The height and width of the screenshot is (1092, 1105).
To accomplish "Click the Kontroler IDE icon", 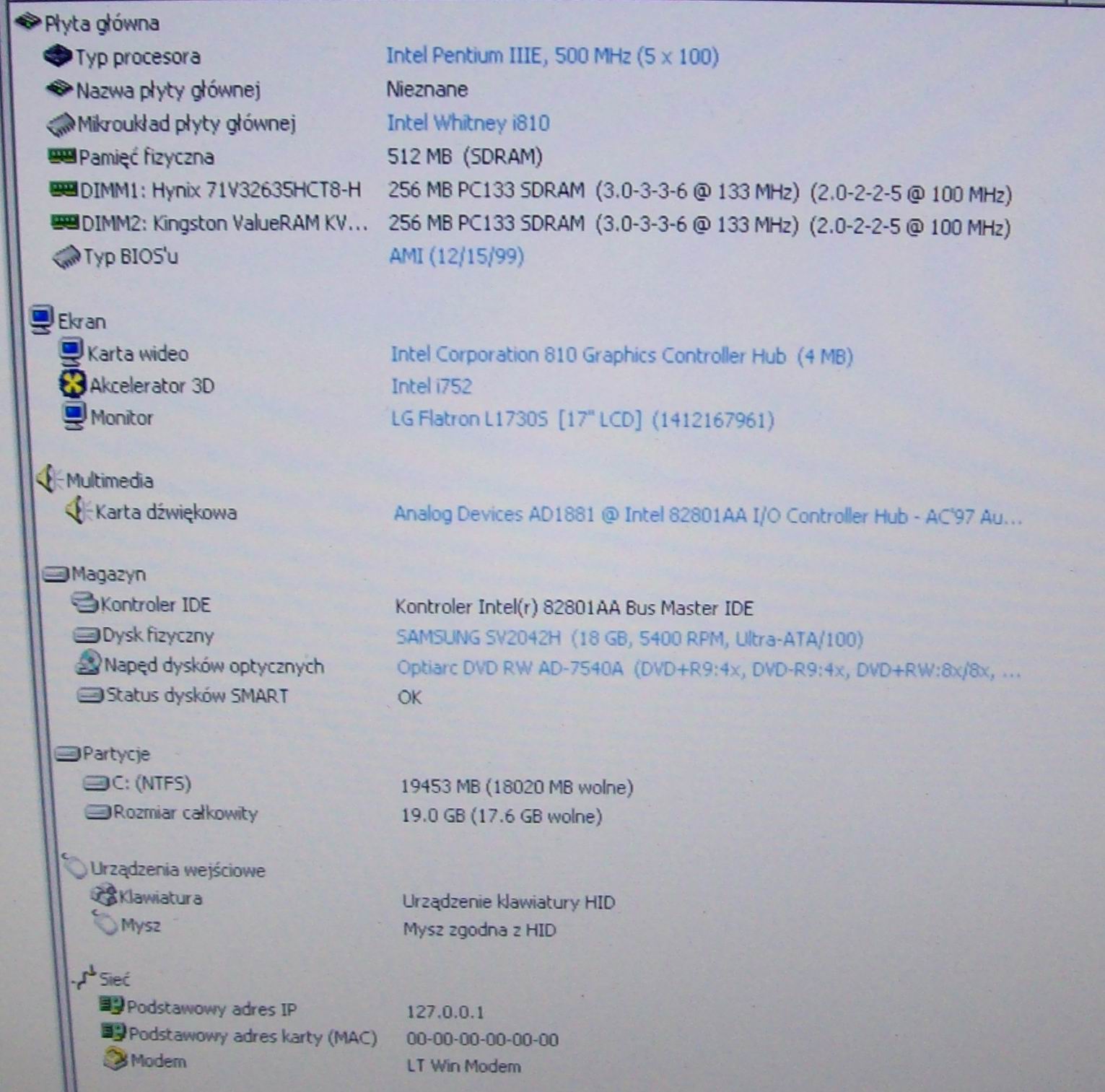I will tap(84, 603).
